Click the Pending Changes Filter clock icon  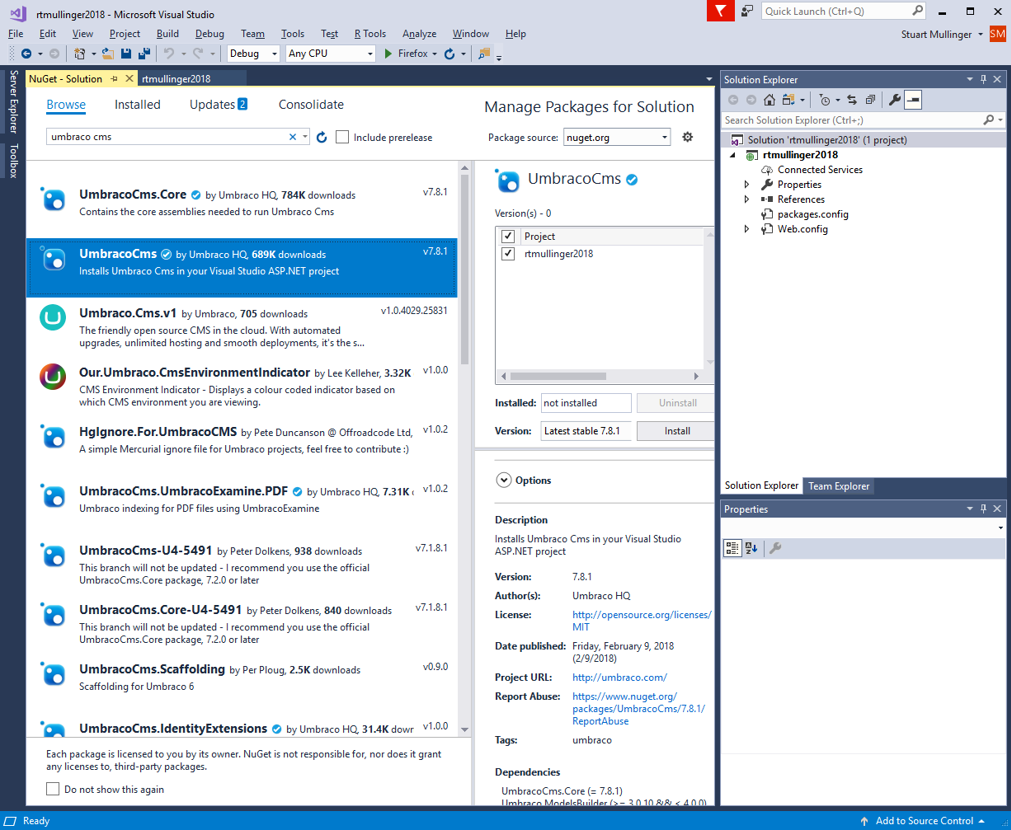(825, 100)
